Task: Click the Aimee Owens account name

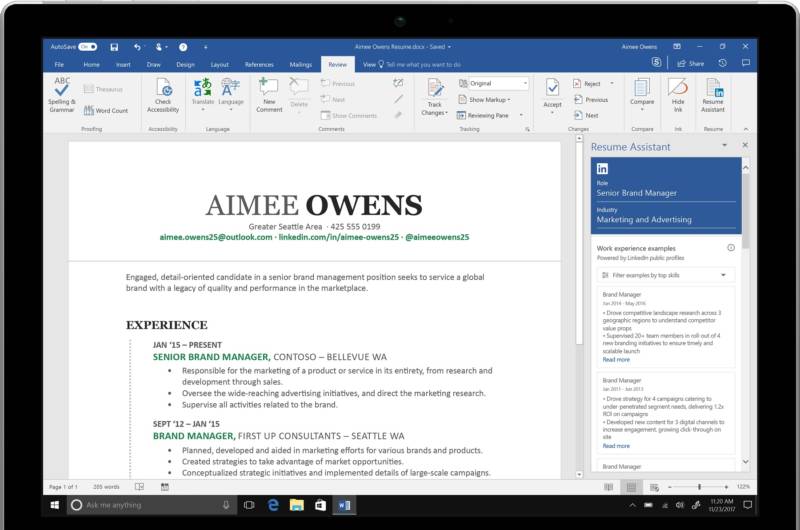Action: (639, 47)
